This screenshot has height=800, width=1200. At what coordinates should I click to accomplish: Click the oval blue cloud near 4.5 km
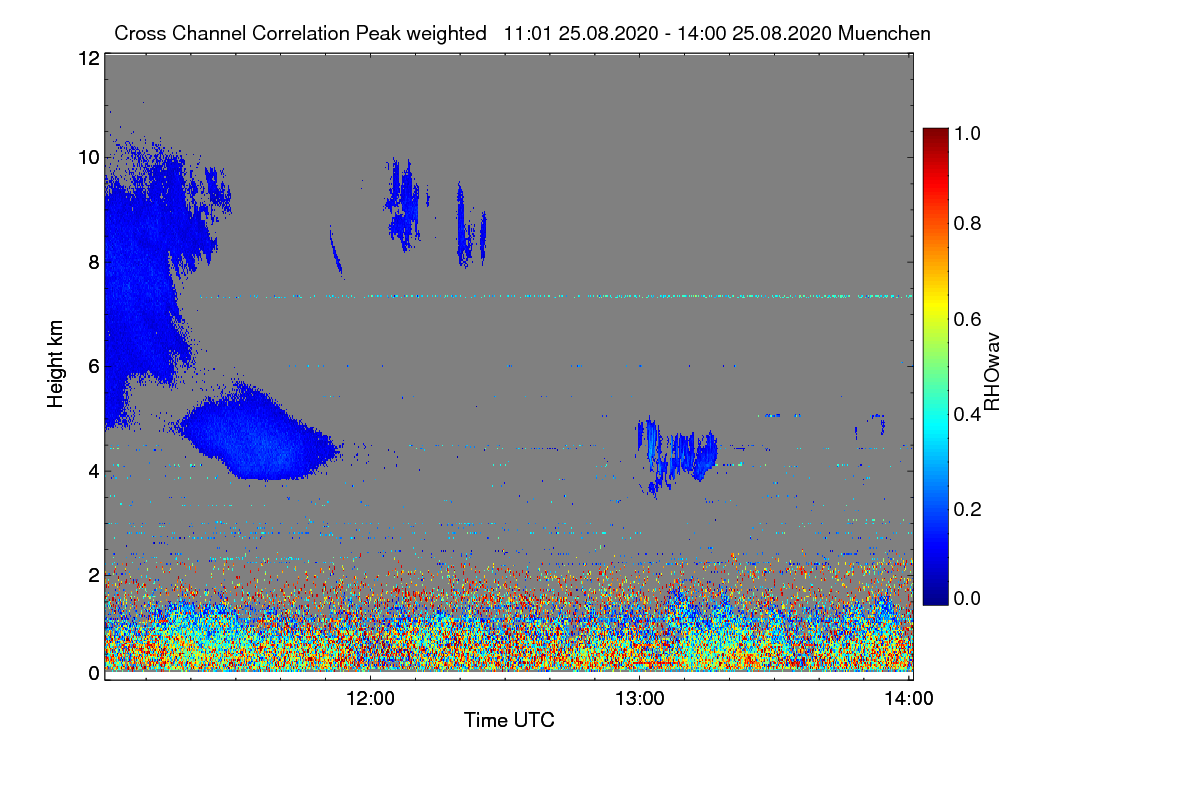click(255, 433)
